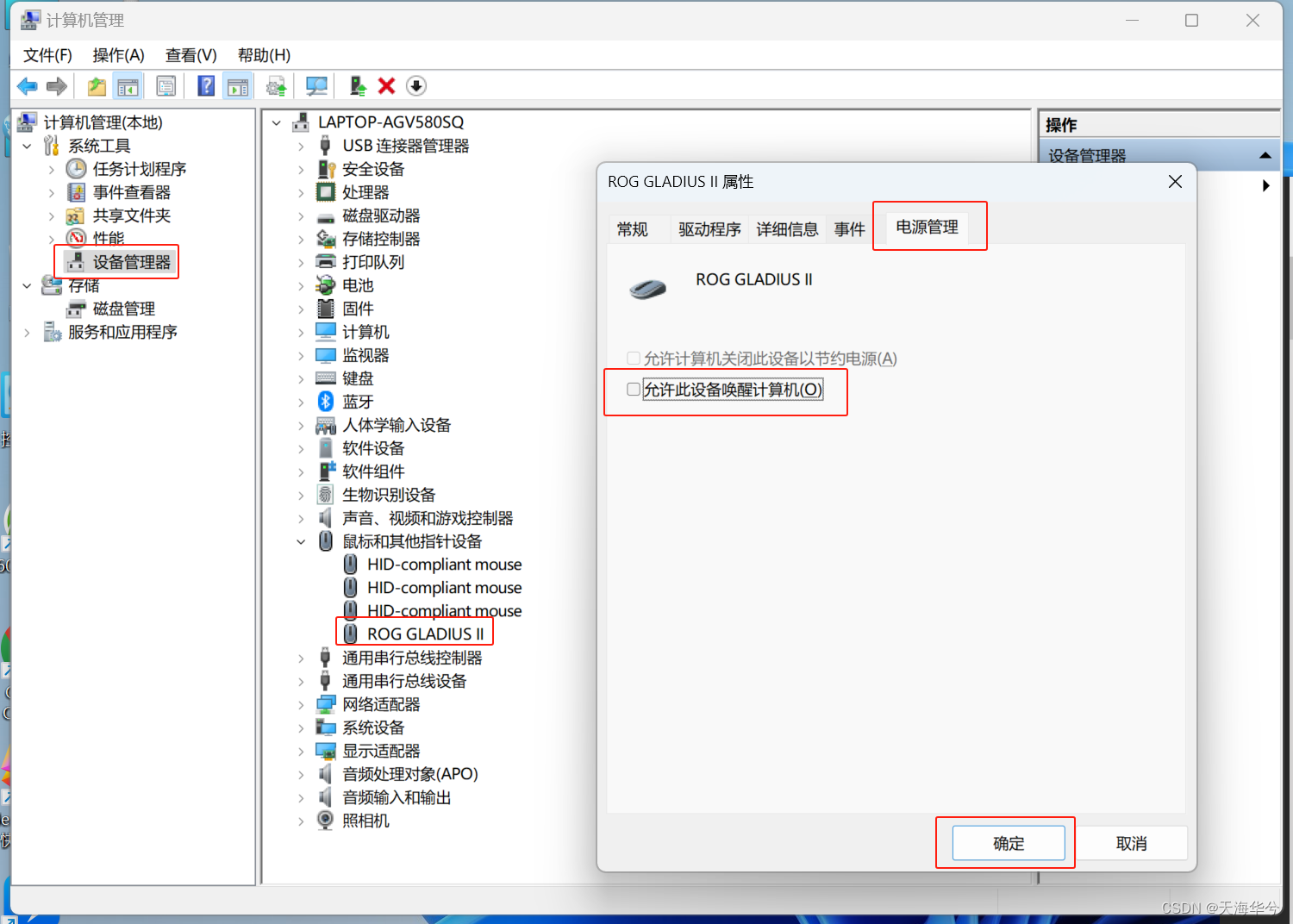The height and width of the screenshot is (924, 1293).
Task: Click the 取消 button
Action: click(x=1131, y=843)
